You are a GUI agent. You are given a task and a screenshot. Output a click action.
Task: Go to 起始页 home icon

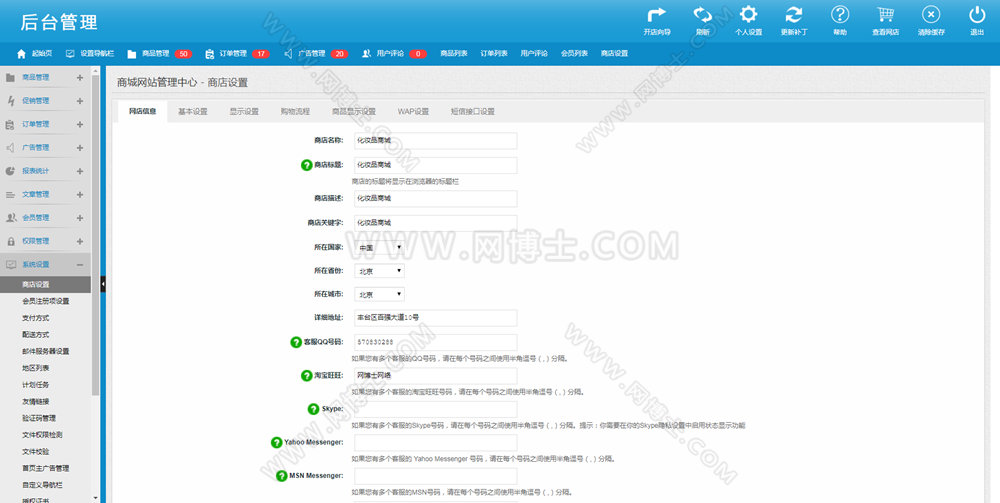(22, 54)
